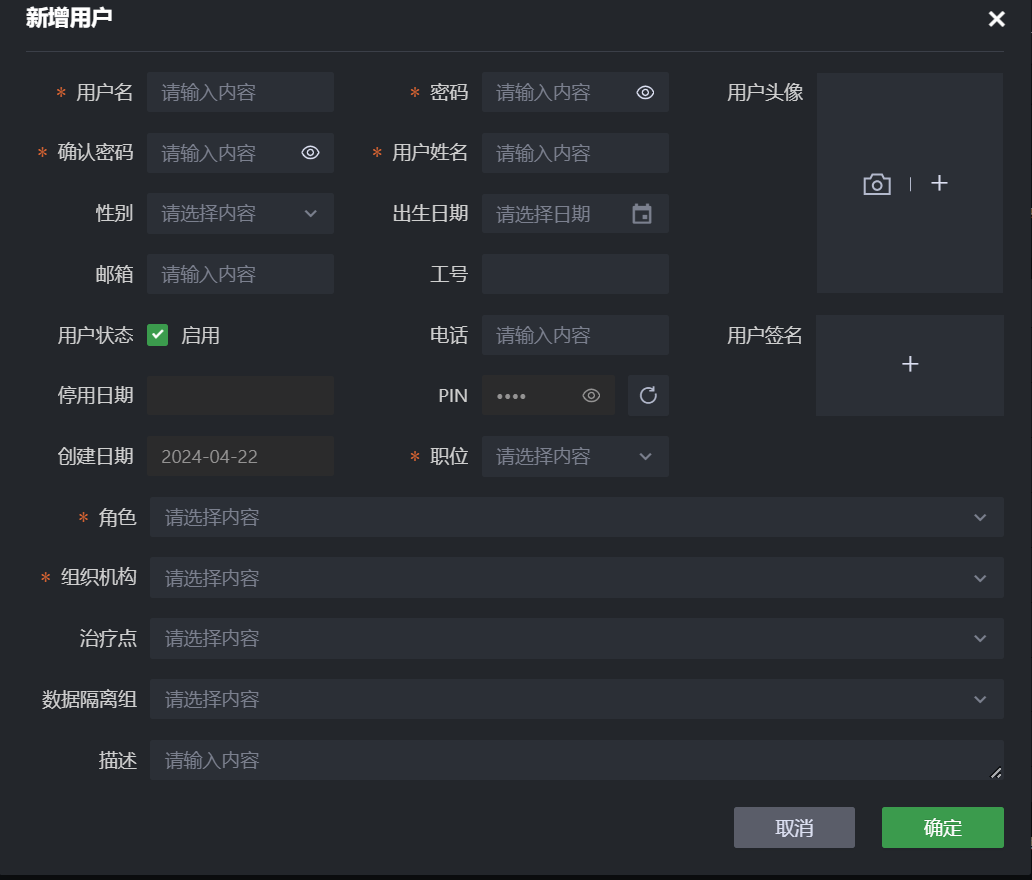Open the 出生日期 calendar icon
The image size is (1032, 880).
tap(642, 213)
